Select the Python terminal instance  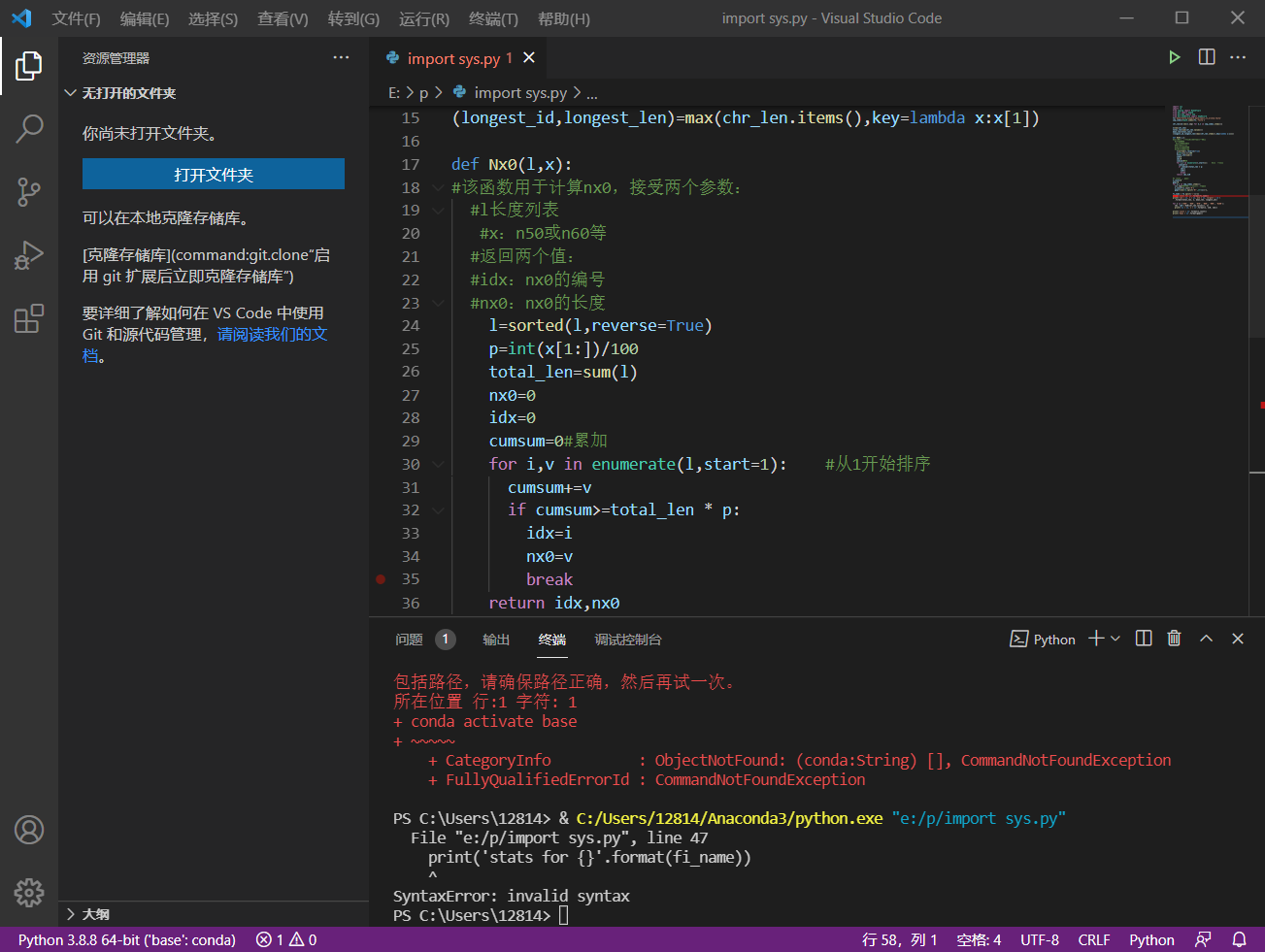[1043, 640]
